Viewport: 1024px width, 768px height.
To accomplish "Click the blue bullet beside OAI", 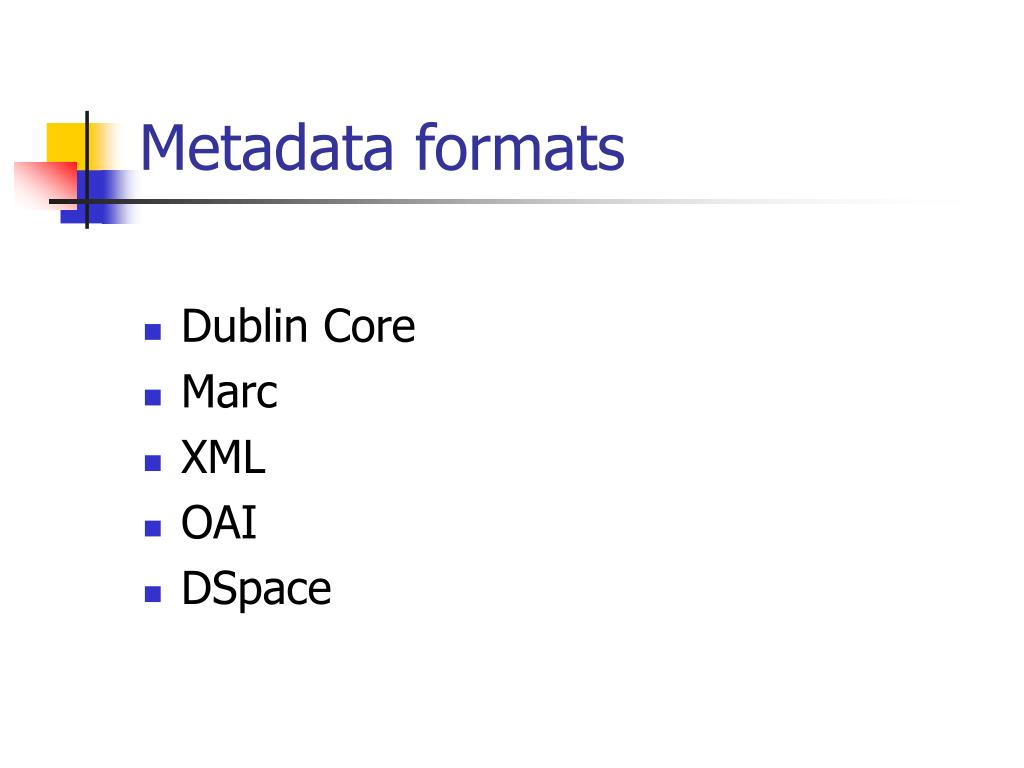I will 153,528.
